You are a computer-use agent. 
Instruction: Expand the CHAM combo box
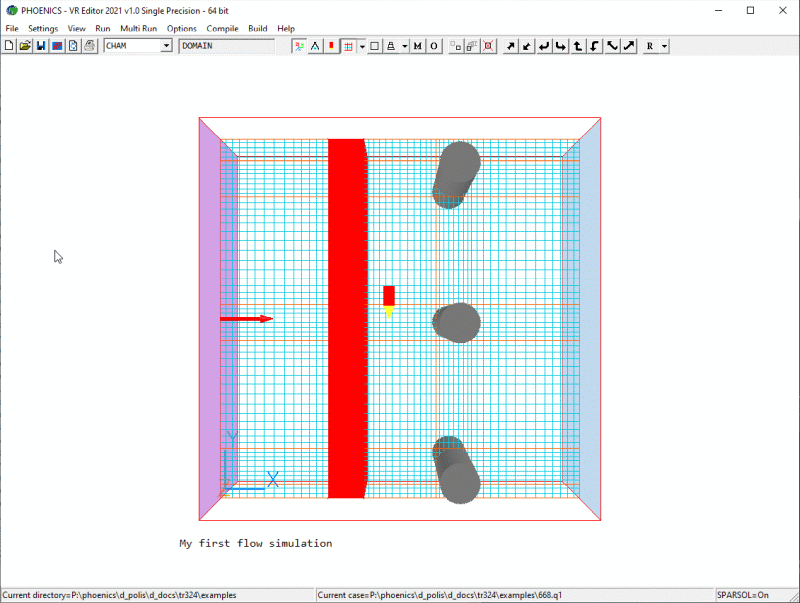click(x=166, y=46)
